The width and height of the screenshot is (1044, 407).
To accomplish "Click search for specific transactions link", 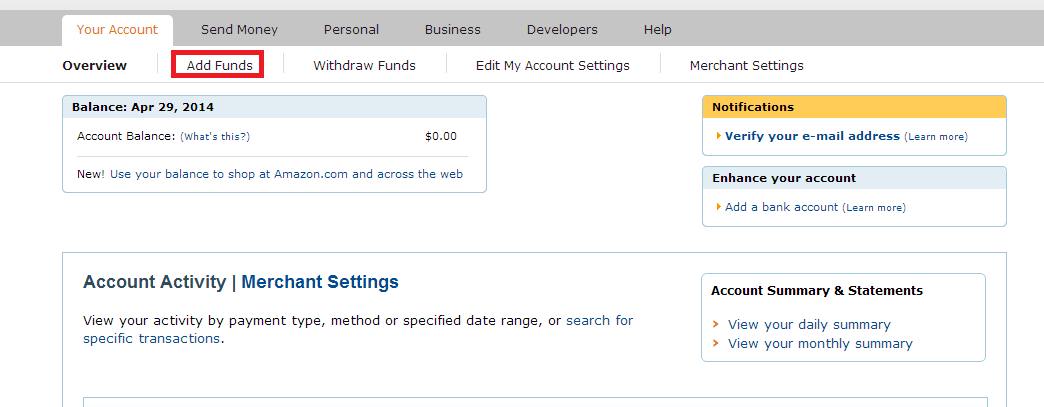I will (358, 329).
